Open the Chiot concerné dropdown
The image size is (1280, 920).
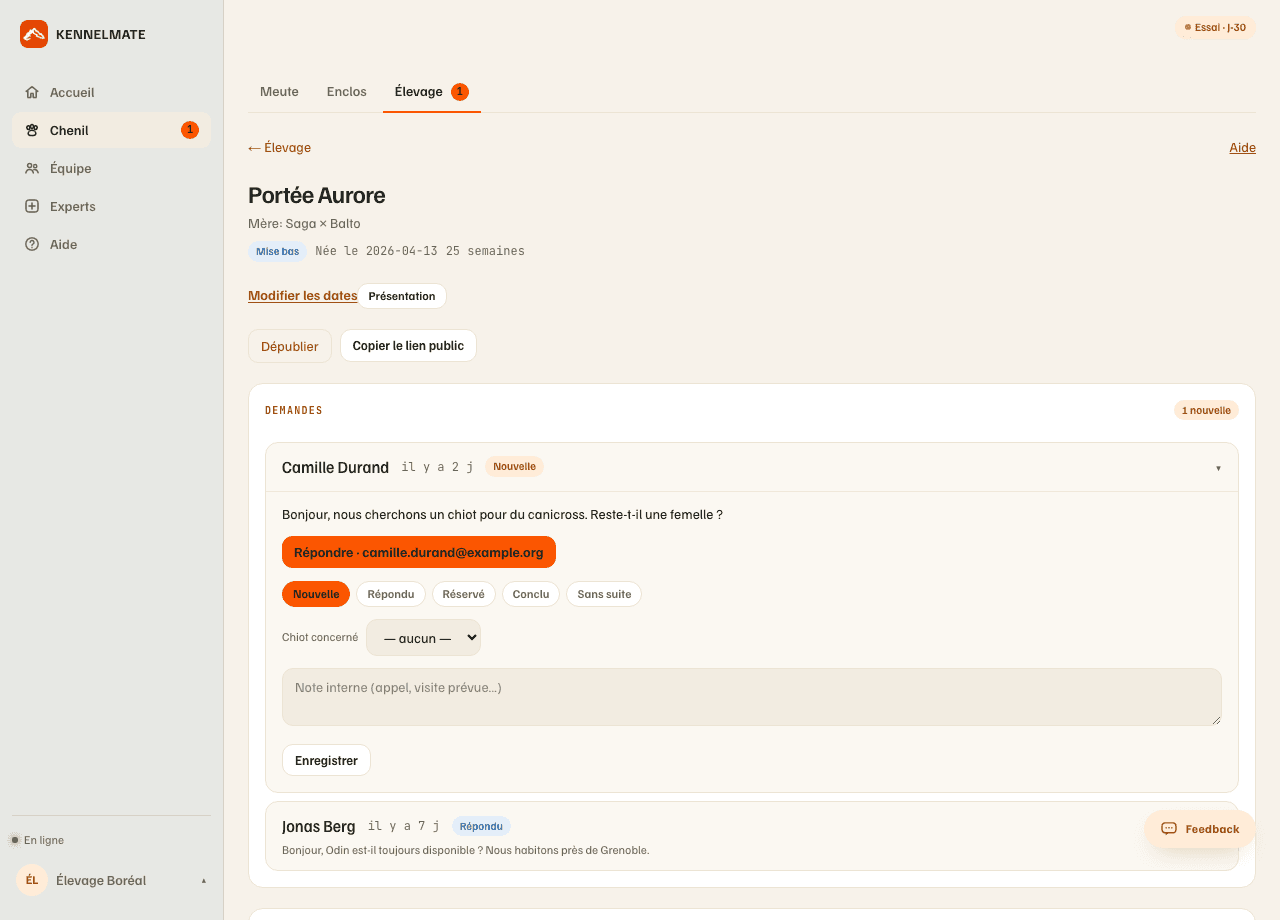click(x=423, y=638)
